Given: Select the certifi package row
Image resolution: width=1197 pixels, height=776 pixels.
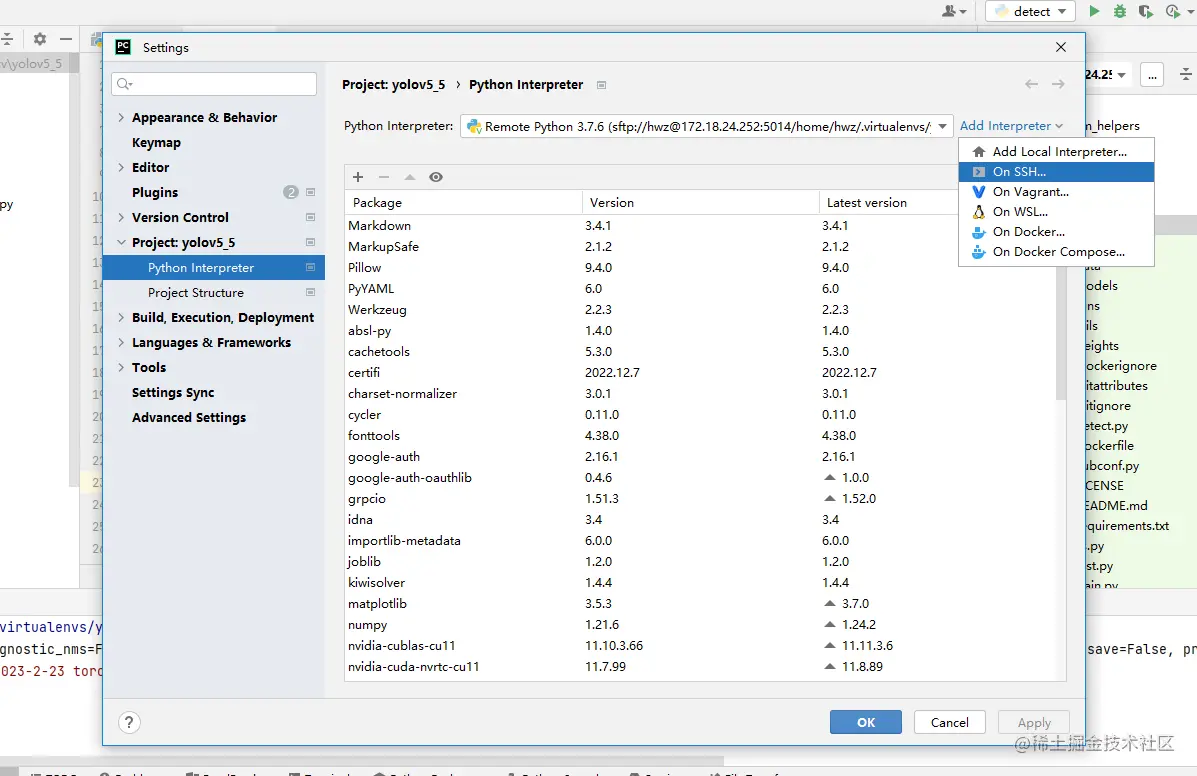Looking at the screenshot, I should click(x=700, y=372).
